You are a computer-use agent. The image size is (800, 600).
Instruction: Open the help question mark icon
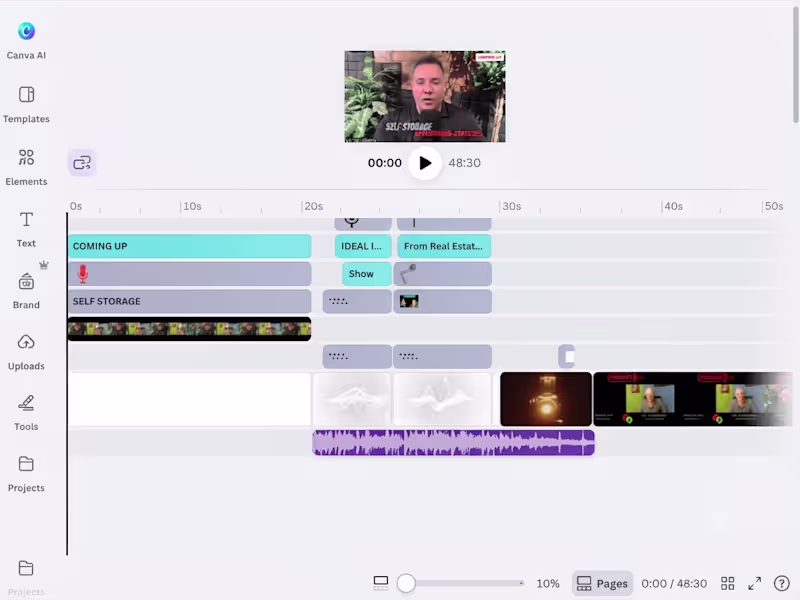coord(782,583)
